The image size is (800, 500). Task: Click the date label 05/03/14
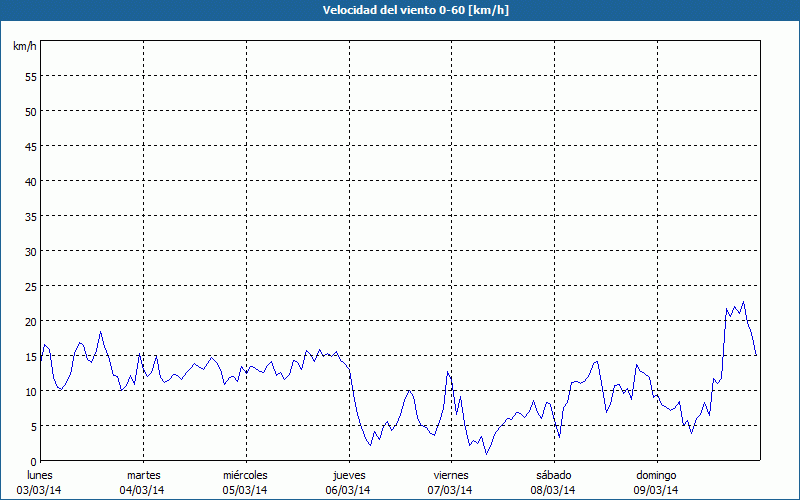tap(245, 490)
